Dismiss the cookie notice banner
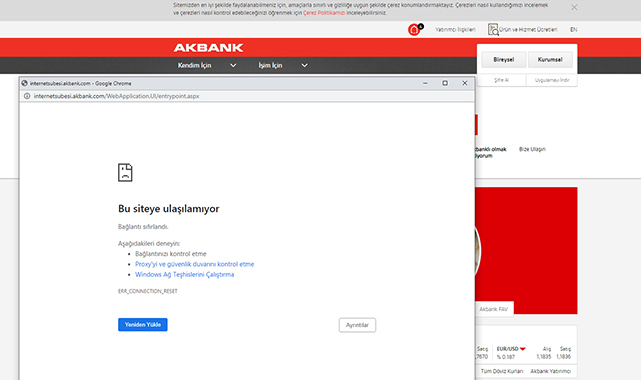The image size is (641, 380). click(x=574, y=7)
